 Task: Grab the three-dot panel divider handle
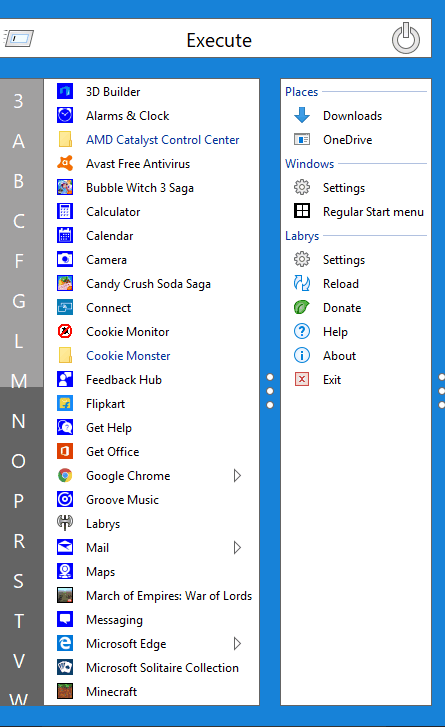pos(270,391)
